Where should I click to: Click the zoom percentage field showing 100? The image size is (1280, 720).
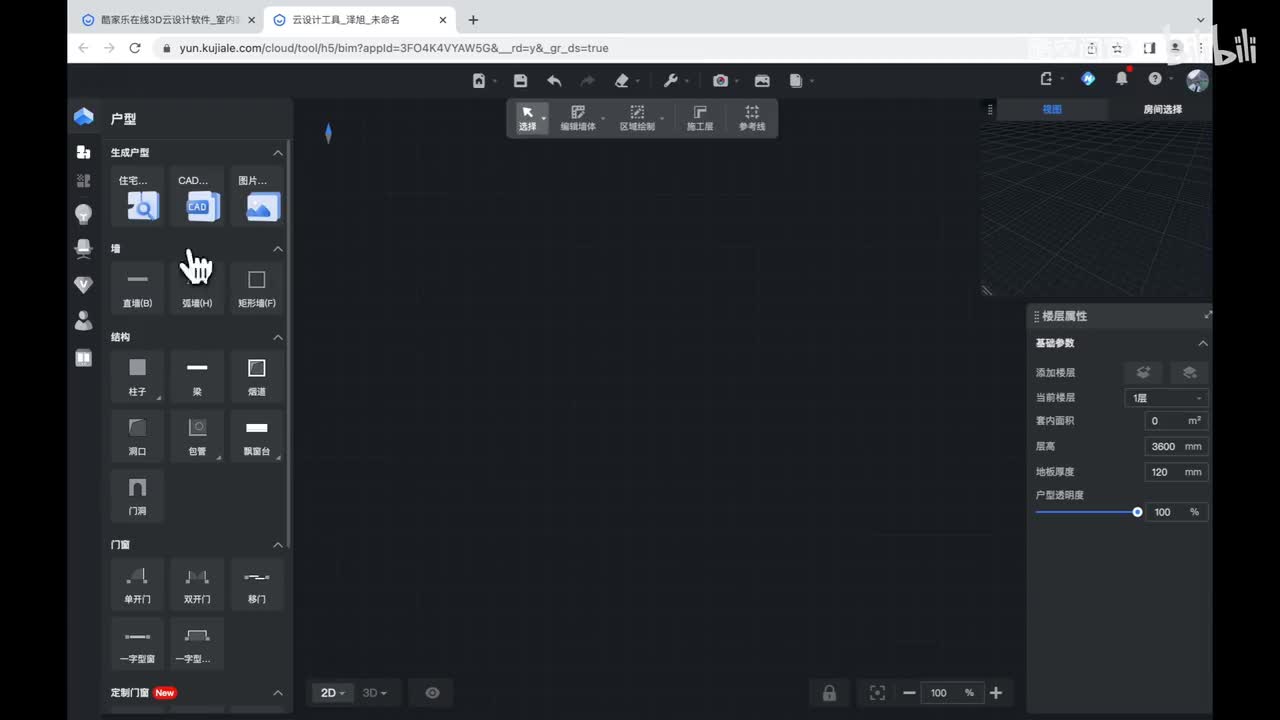pyautogui.click(x=951, y=693)
